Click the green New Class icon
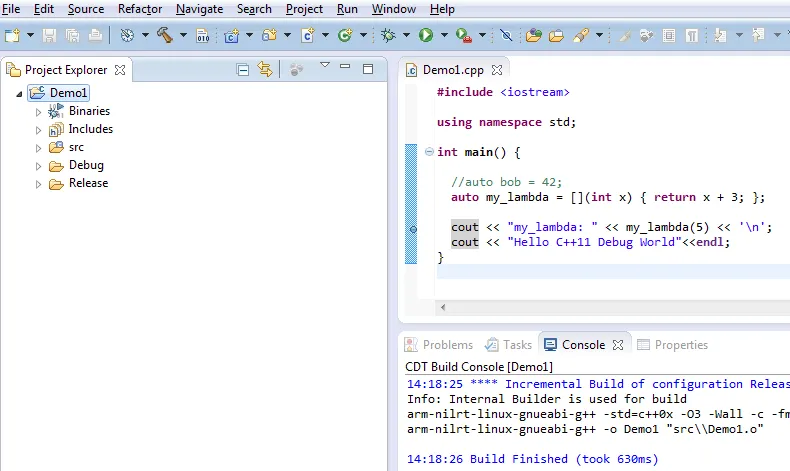Viewport: 790px width, 471px height. click(x=345, y=35)
